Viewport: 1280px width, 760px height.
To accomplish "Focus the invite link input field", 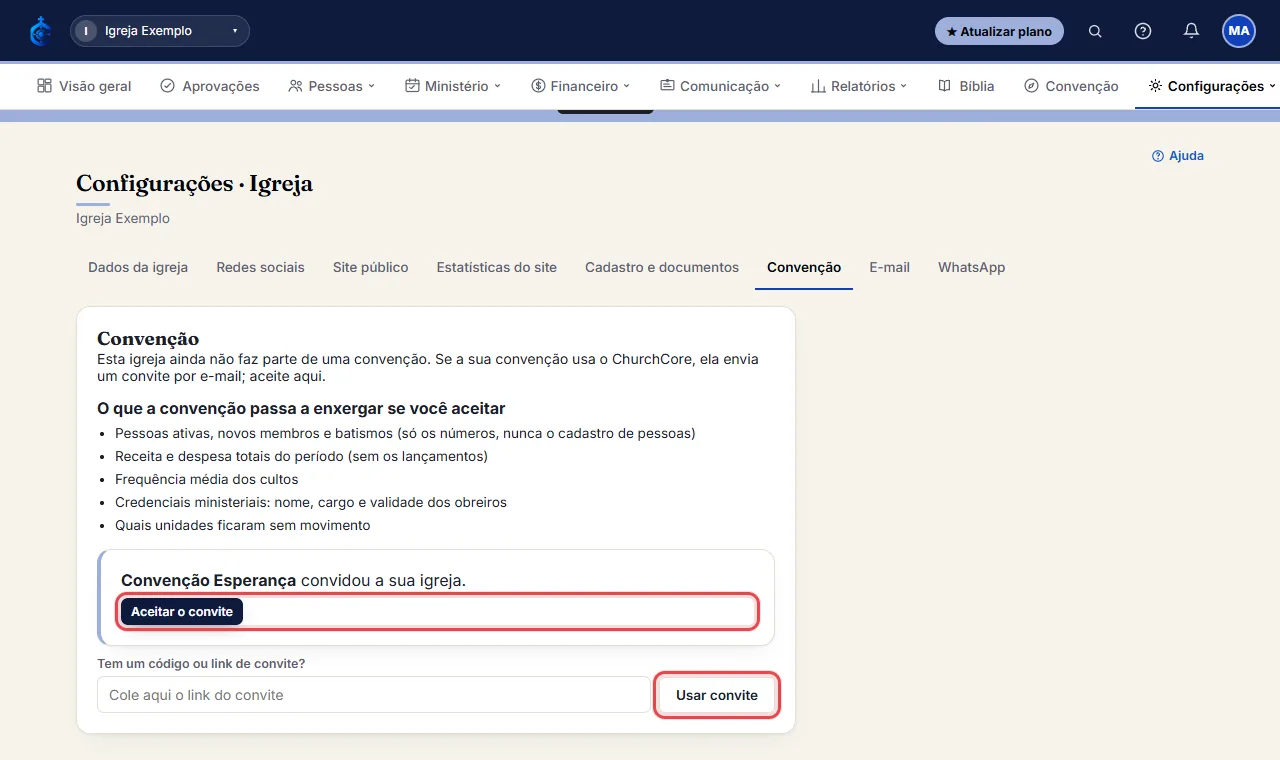I will click(373, 695).
